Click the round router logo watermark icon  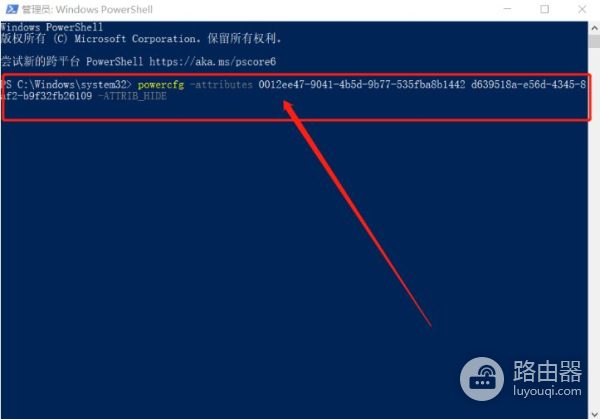click(x=482, y=379)
